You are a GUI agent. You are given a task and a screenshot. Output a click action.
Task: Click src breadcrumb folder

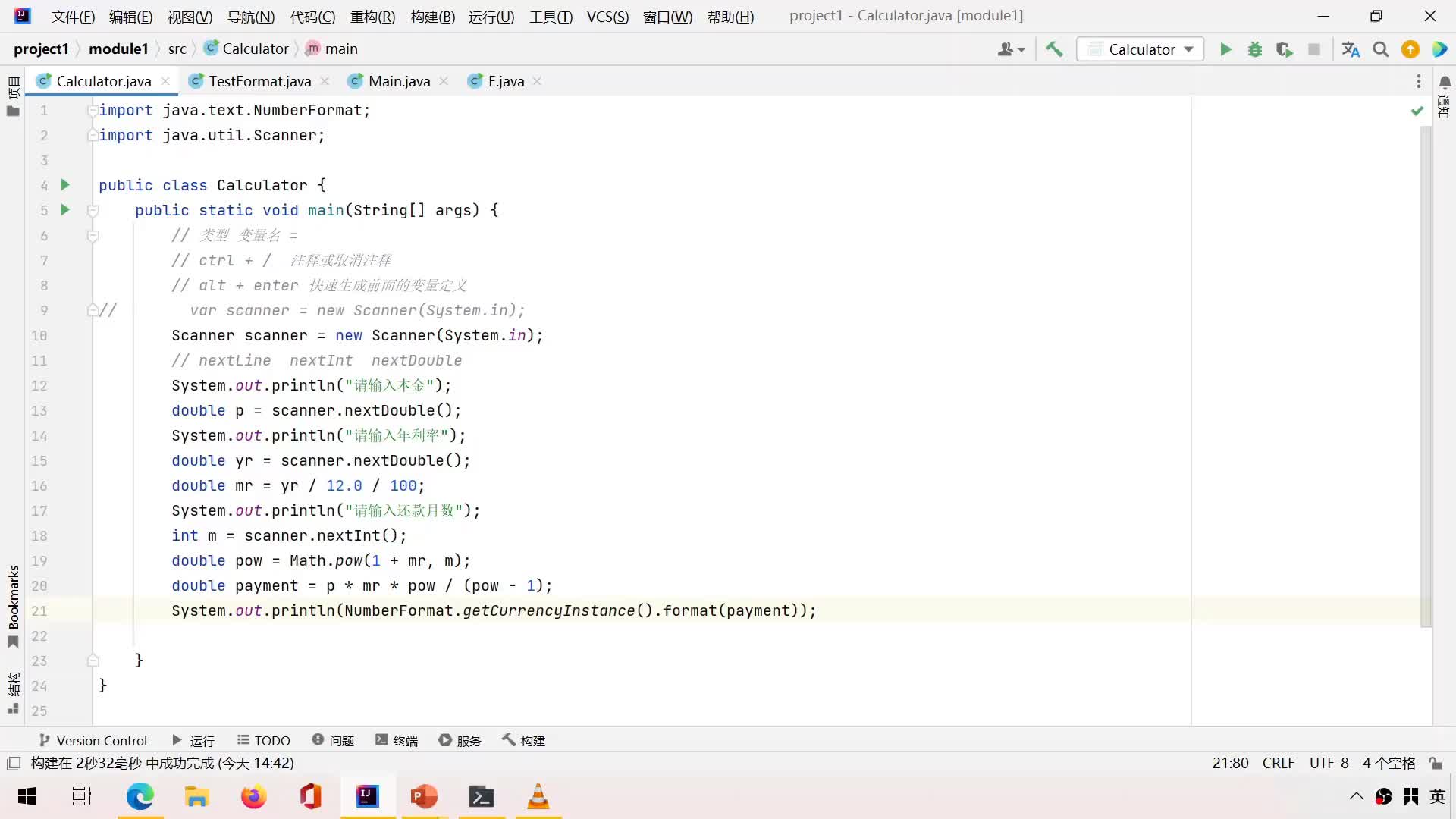click(x=177, y=49)
